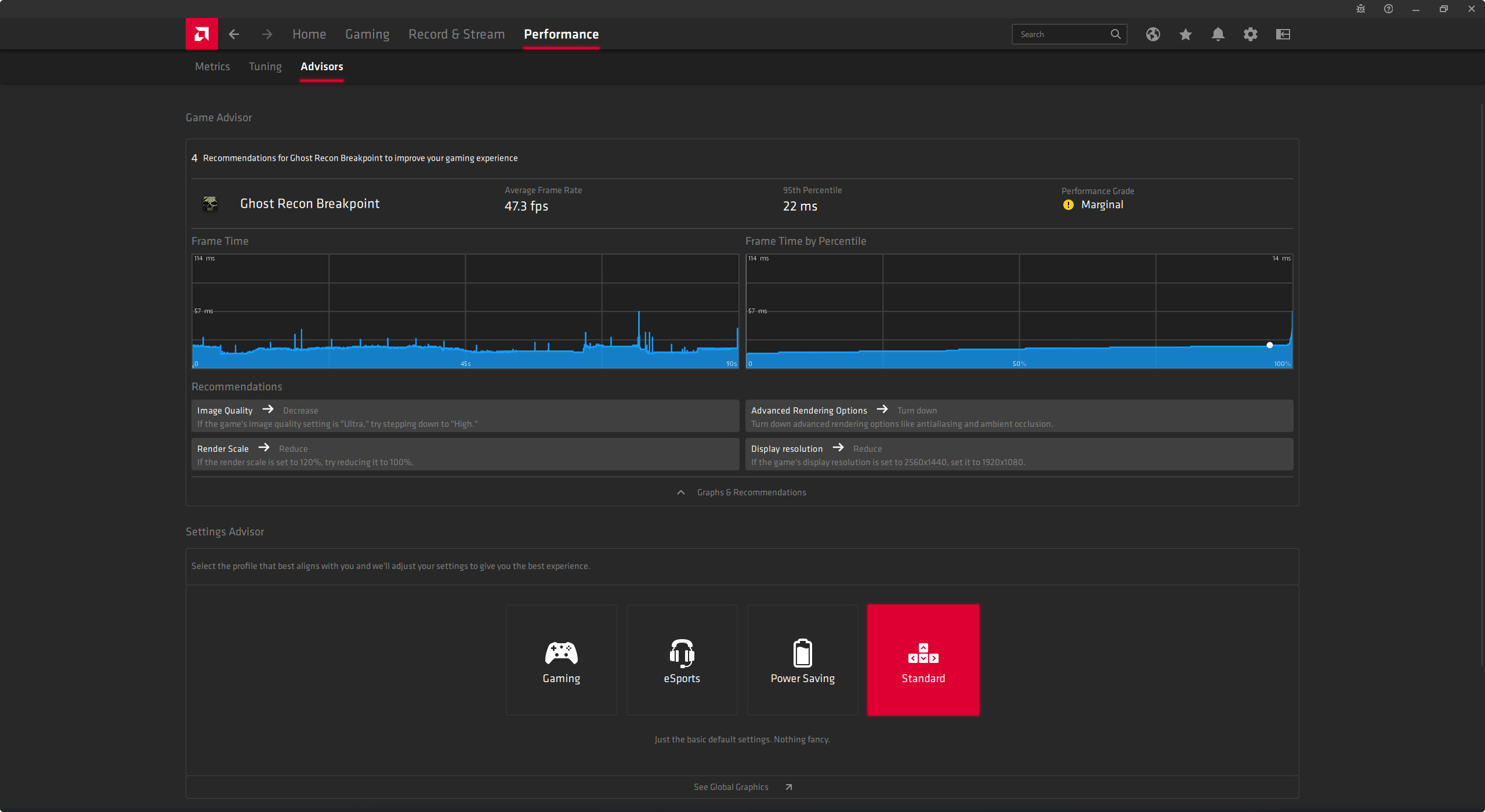Click the Ghost Recon Breakpoint title
The width and height of the screenshot is (1485, 812).
pos(310,204)
